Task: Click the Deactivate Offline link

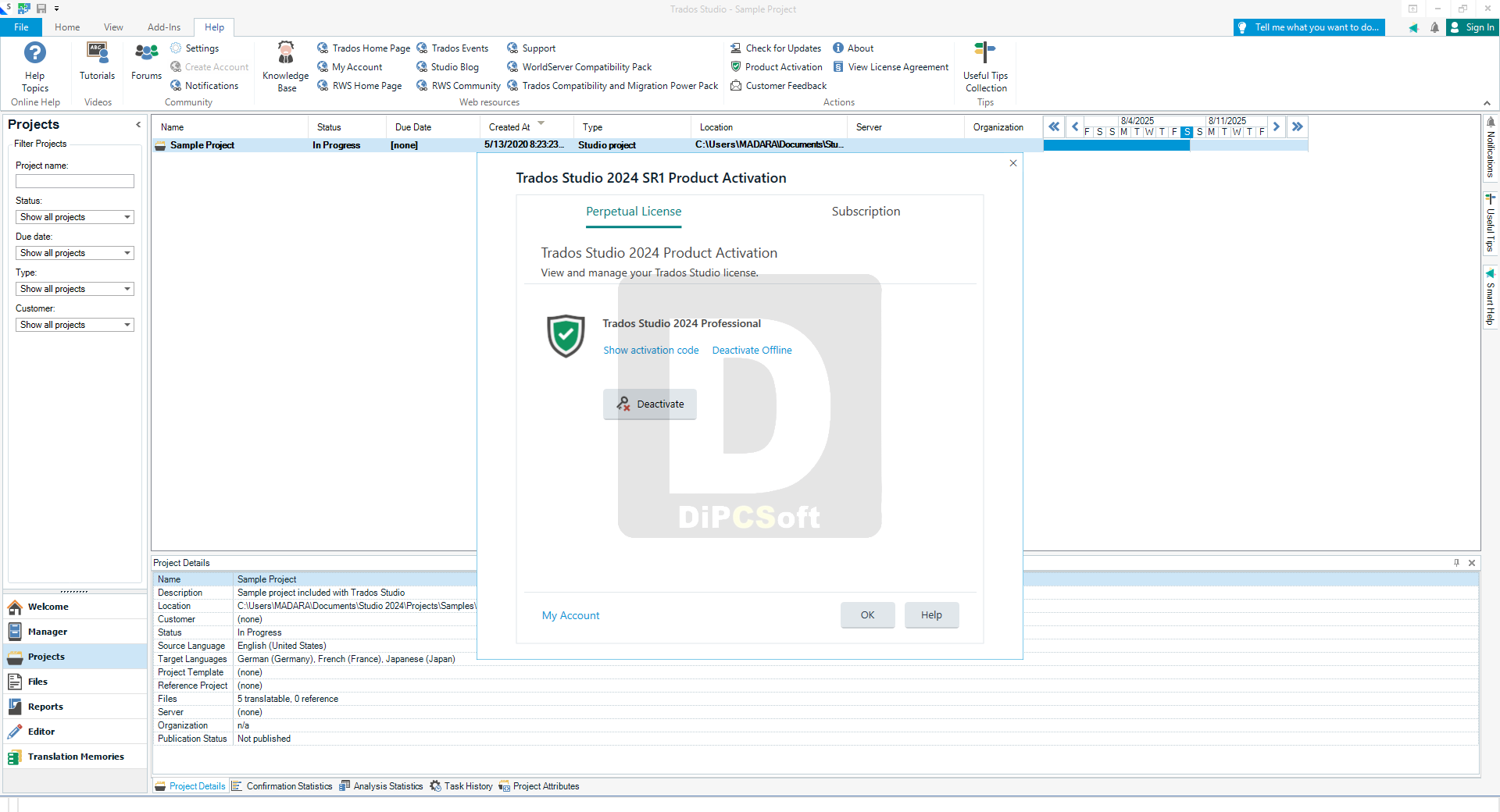Action: pos(752,351)
